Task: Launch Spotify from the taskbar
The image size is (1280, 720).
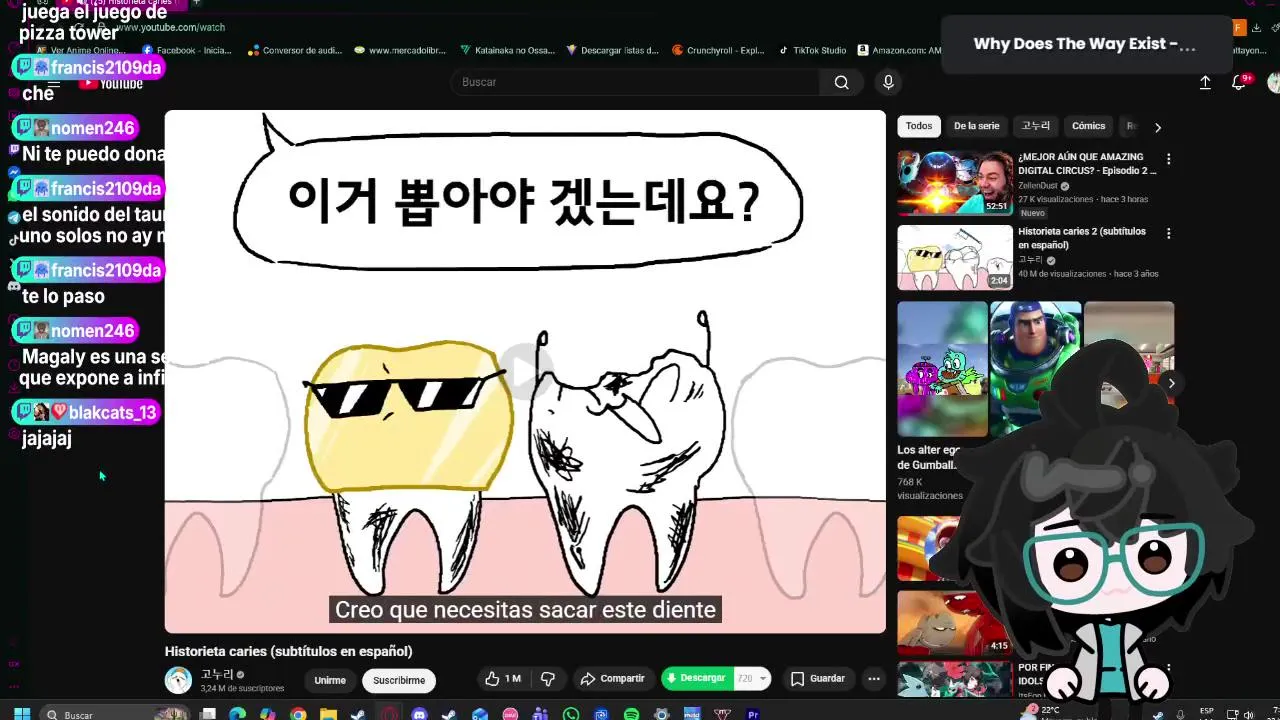Action: click(631, 714)
